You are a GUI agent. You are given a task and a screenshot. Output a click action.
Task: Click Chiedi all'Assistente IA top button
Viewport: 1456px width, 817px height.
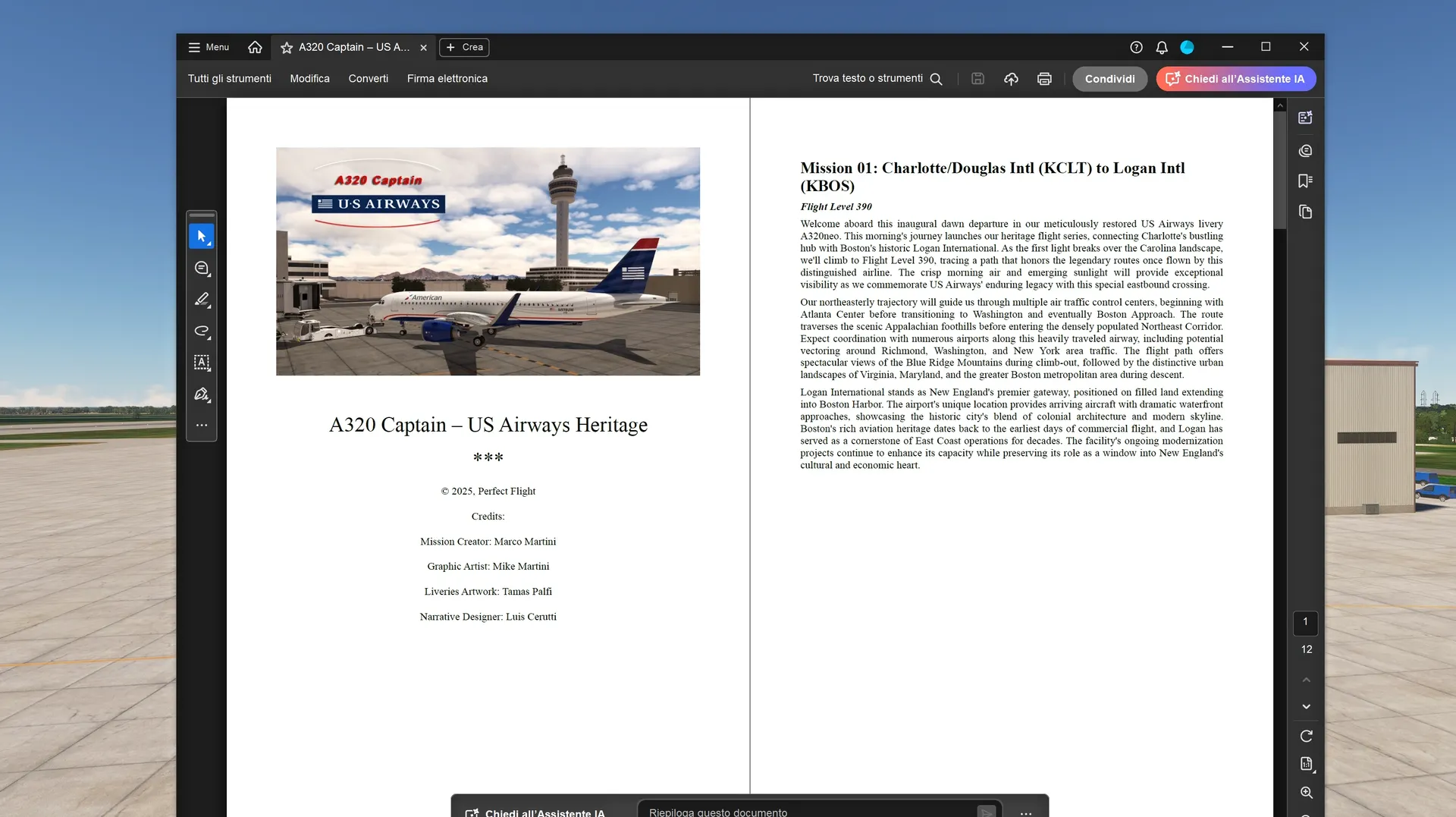[1236, 79]
